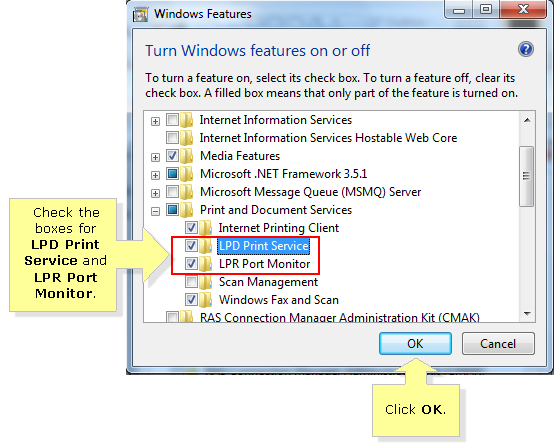555x446 pixels.
Task: Open the blue help question mark icon
Action: pos(526,49)
